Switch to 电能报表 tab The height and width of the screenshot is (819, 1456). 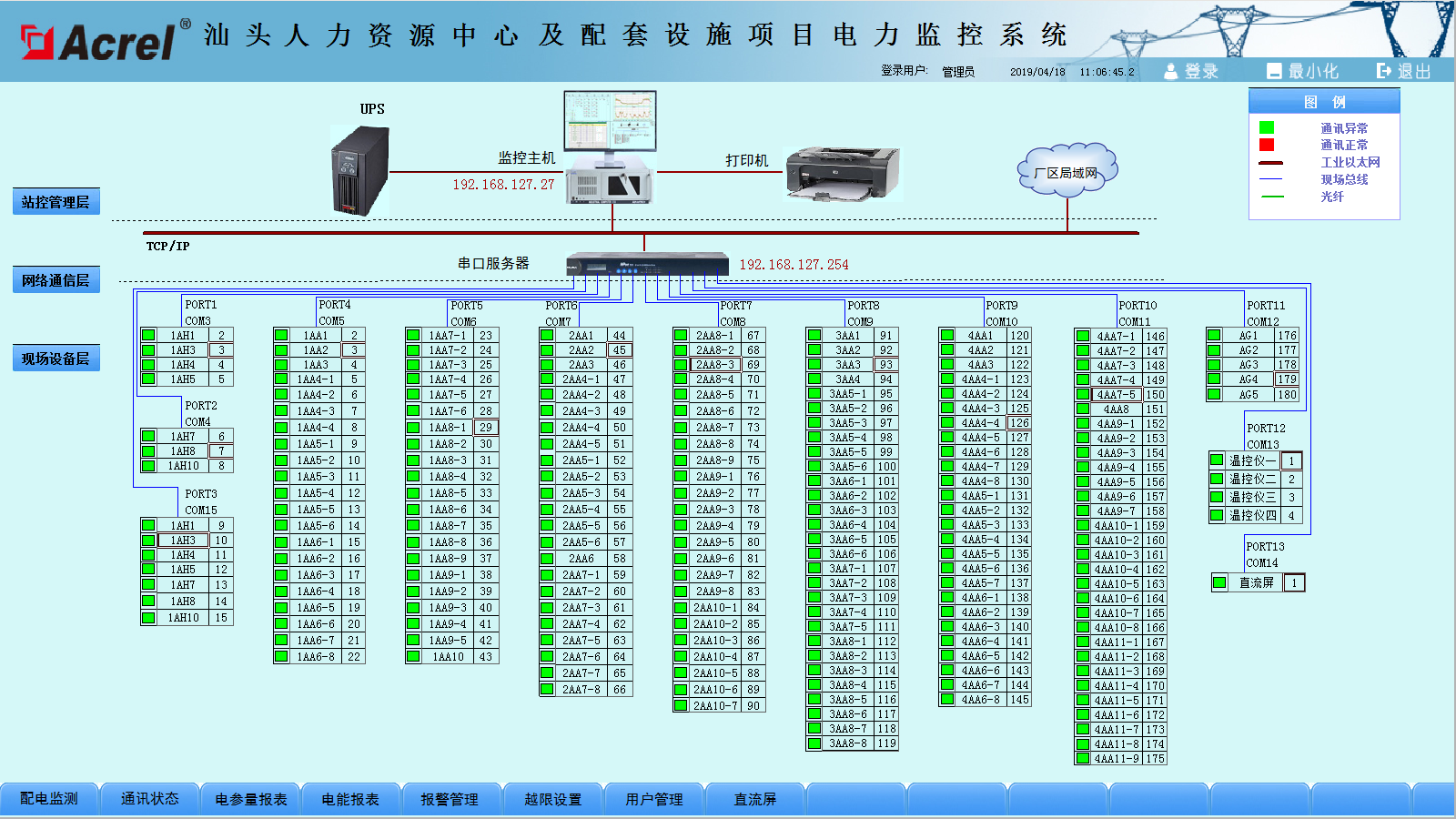tap(349, 799)
